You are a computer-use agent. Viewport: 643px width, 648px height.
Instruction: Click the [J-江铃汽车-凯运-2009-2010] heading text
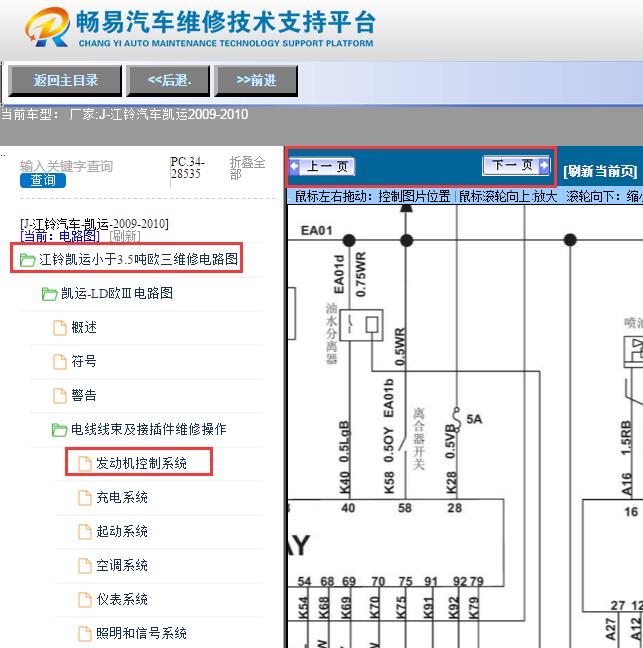(x=95, y=224)
